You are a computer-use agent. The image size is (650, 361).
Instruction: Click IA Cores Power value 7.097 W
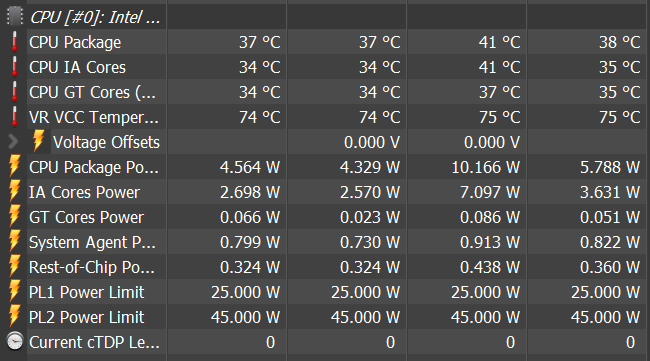click(x=490, y=192)
